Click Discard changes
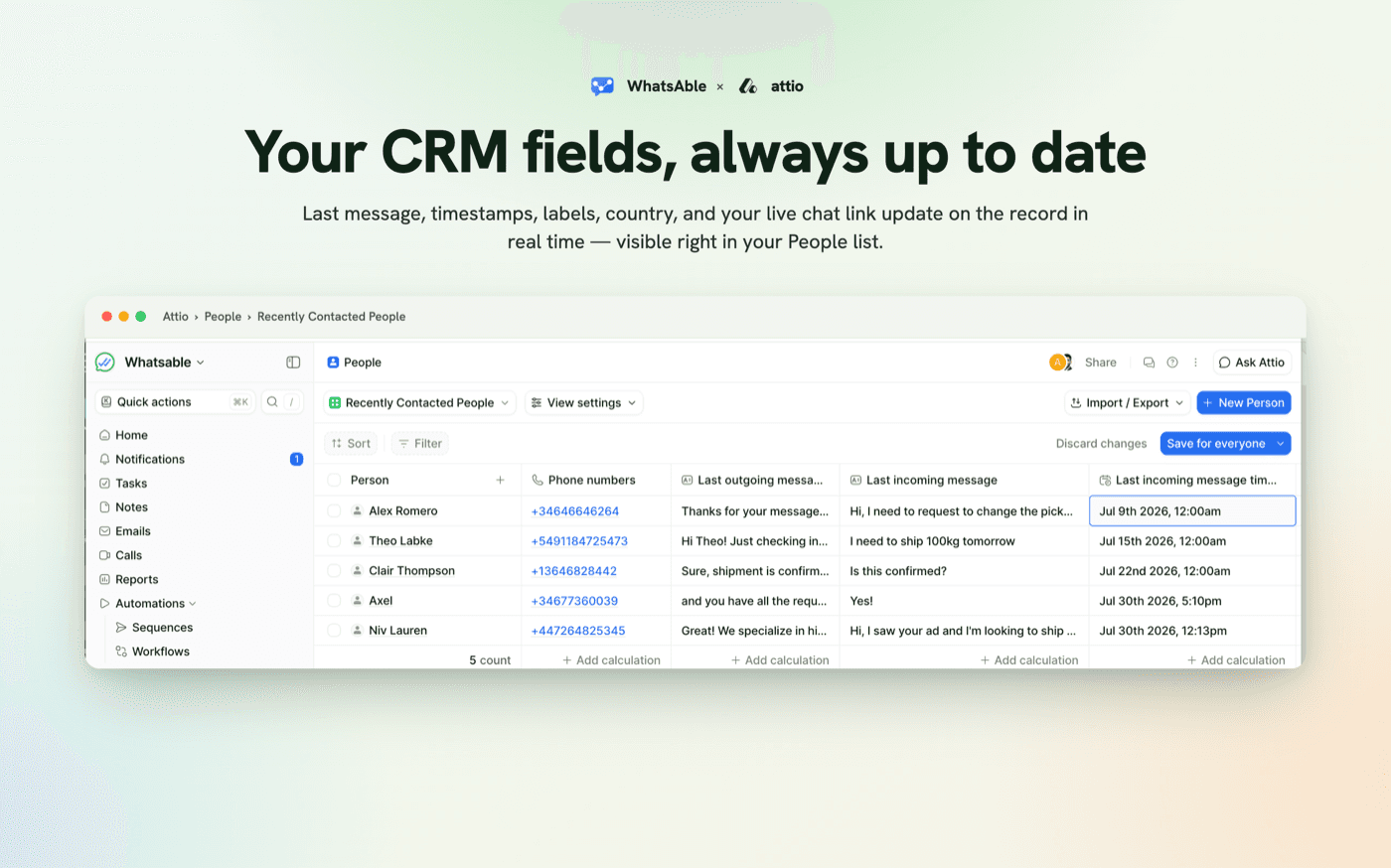 1101,444
